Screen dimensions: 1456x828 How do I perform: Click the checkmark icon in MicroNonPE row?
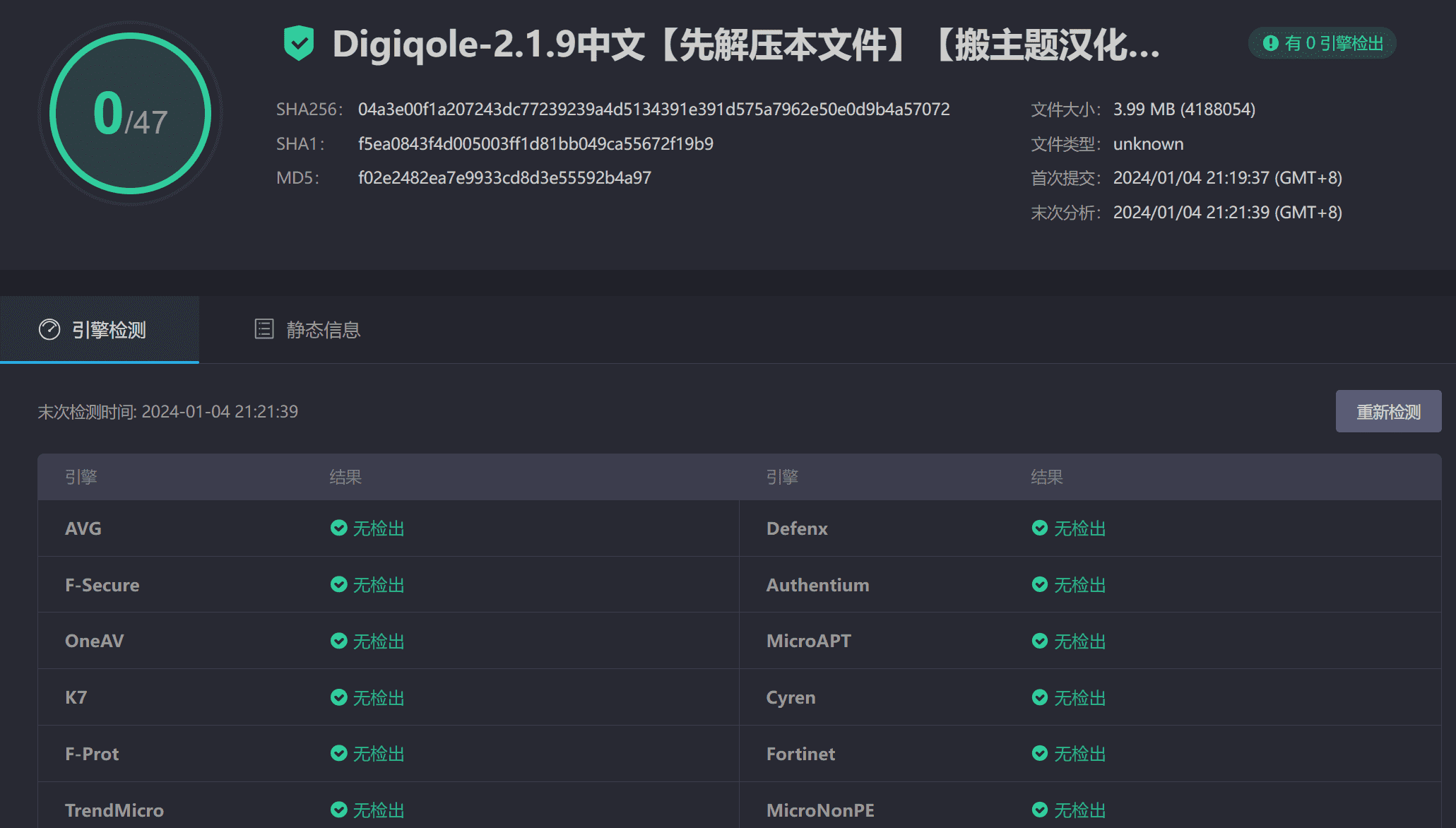[1040, 810]
